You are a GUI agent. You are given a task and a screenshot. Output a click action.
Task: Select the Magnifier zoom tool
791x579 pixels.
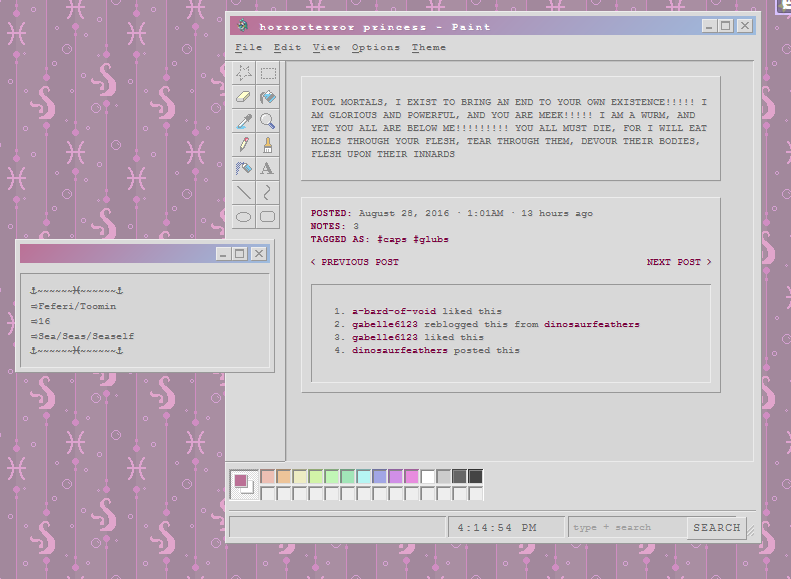[268, 121]
